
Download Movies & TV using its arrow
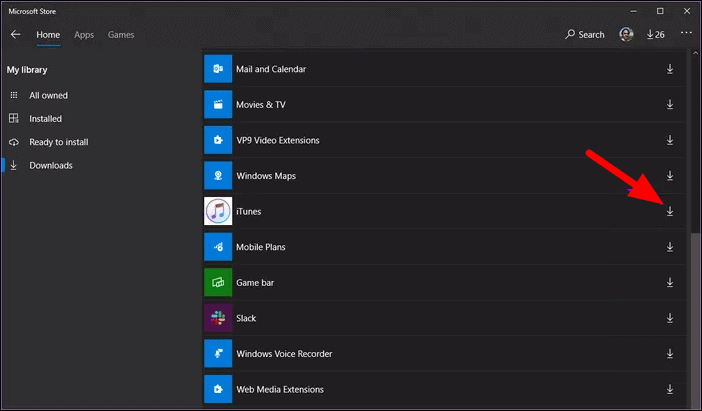point(670,104)
